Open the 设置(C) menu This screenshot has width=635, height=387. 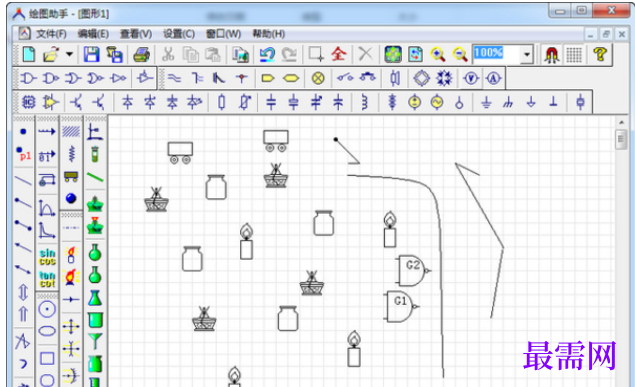point(179,34)
